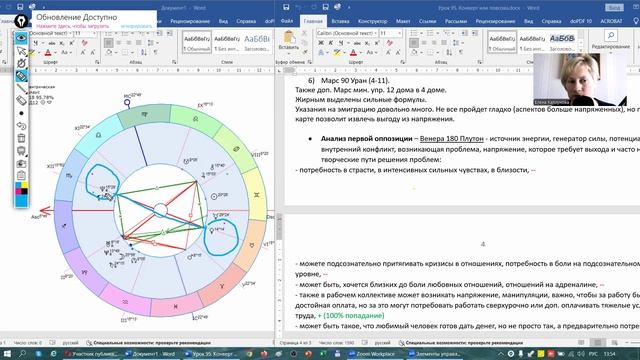Switch to Ссылки tab in right Word window
The height and width of the screenshot is (360, 640).
pos(427,21)
